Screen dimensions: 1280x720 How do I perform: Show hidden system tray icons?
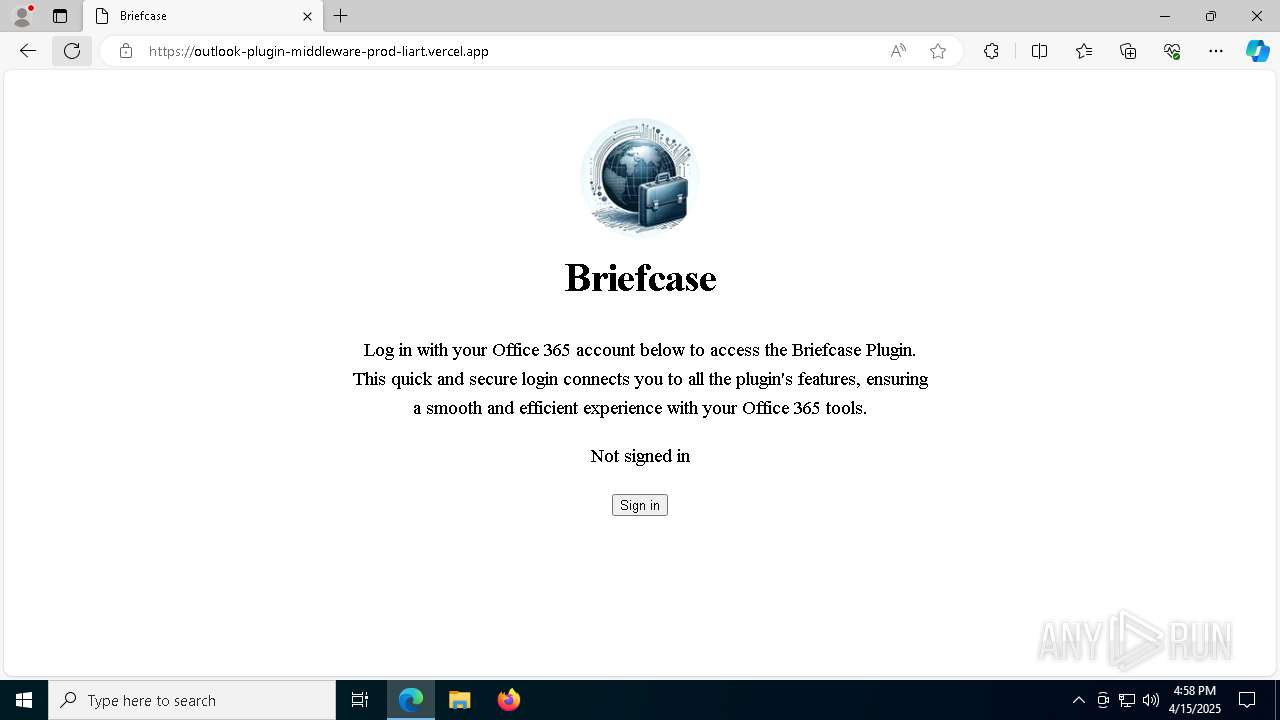(1078, 700)
